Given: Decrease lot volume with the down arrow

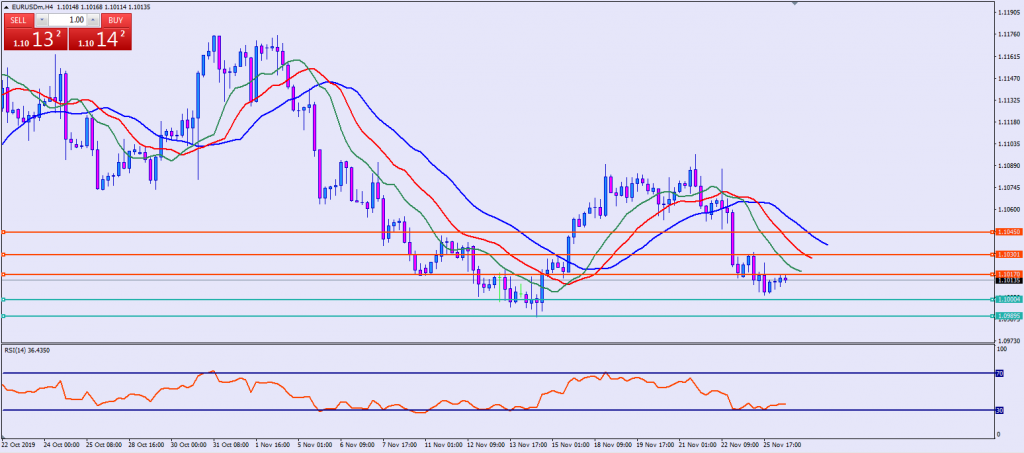Looking at the screenshot, I should tap(42, 20).
